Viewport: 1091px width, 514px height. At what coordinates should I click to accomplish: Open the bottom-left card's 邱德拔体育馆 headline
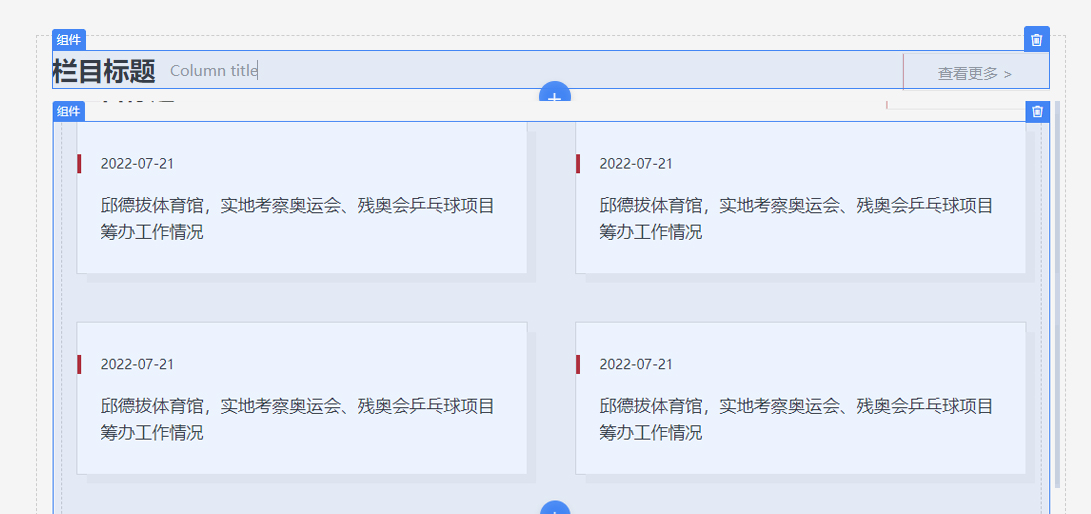pyautogui.click(x=297, y=419)
